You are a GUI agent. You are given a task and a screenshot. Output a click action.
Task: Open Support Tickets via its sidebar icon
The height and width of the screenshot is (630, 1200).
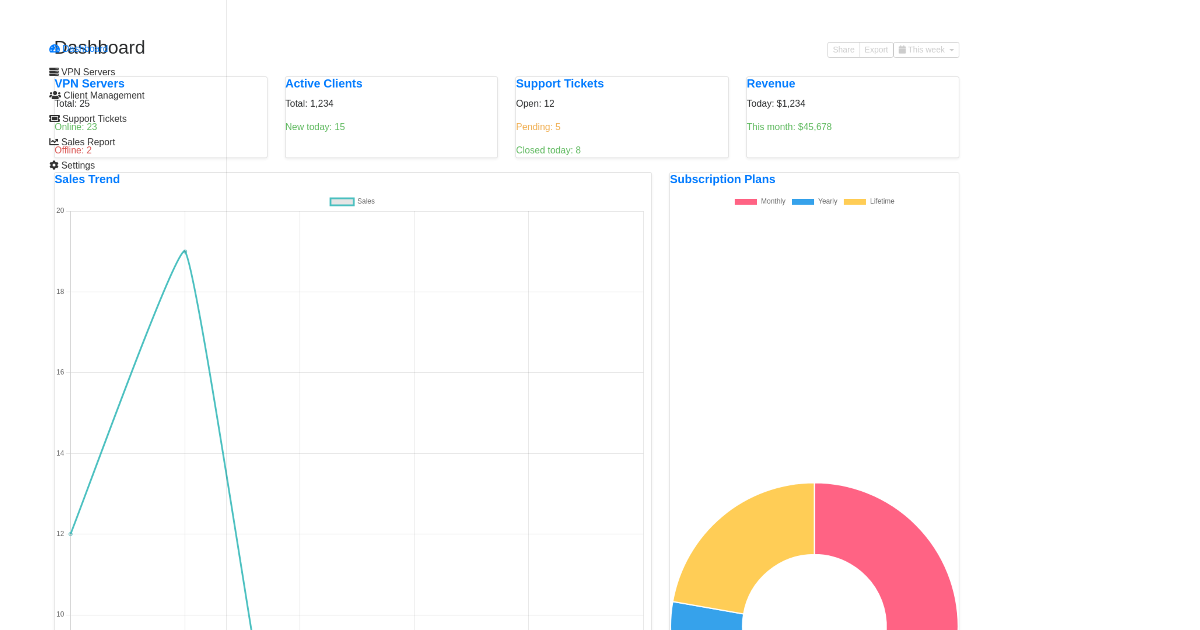(x=53, y=118)
